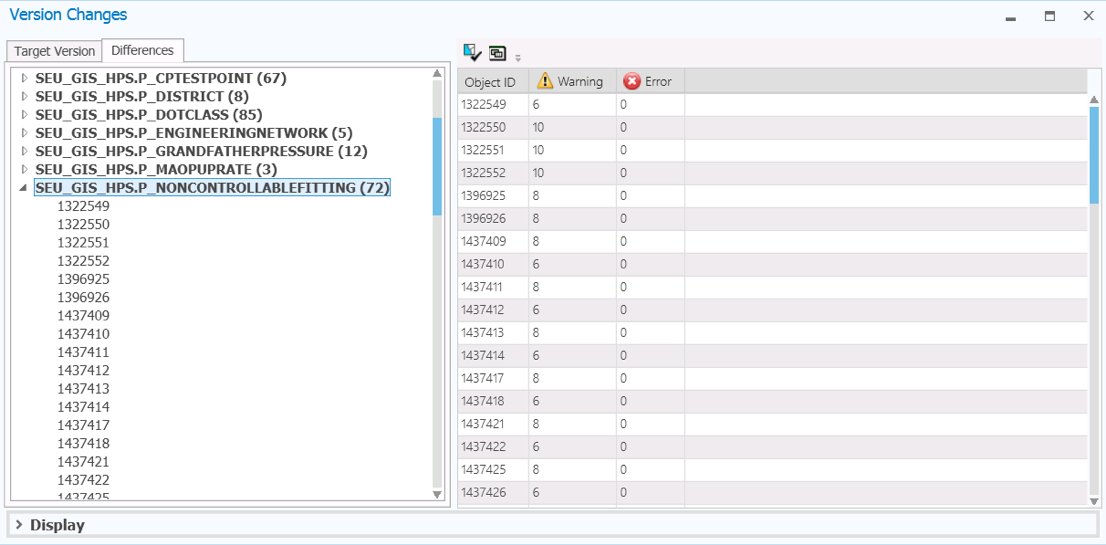Expand the P_ENGINEERINGNETWORK (5) tree node
Image resolution: width=1106 pixels, height=545 pixels.
pyautogui.click(x=25, y=133)
